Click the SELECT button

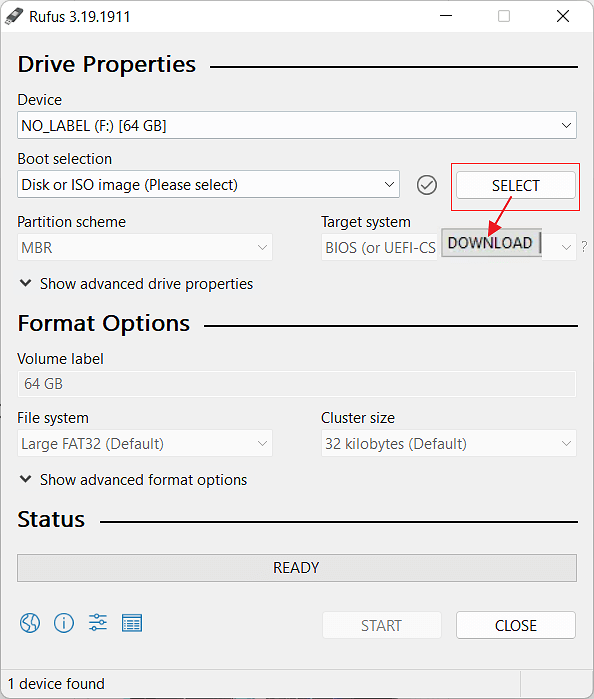pyautogui.click(x=516, y=185)
